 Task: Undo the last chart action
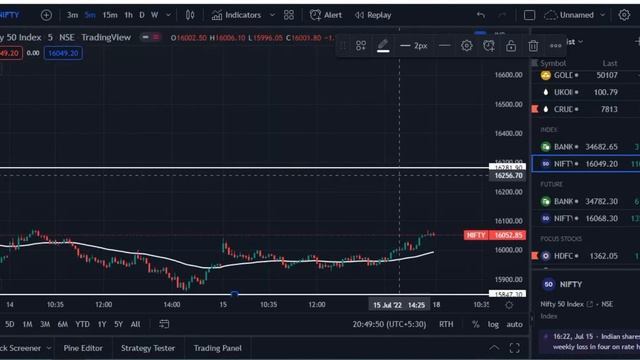coord(481,15)
